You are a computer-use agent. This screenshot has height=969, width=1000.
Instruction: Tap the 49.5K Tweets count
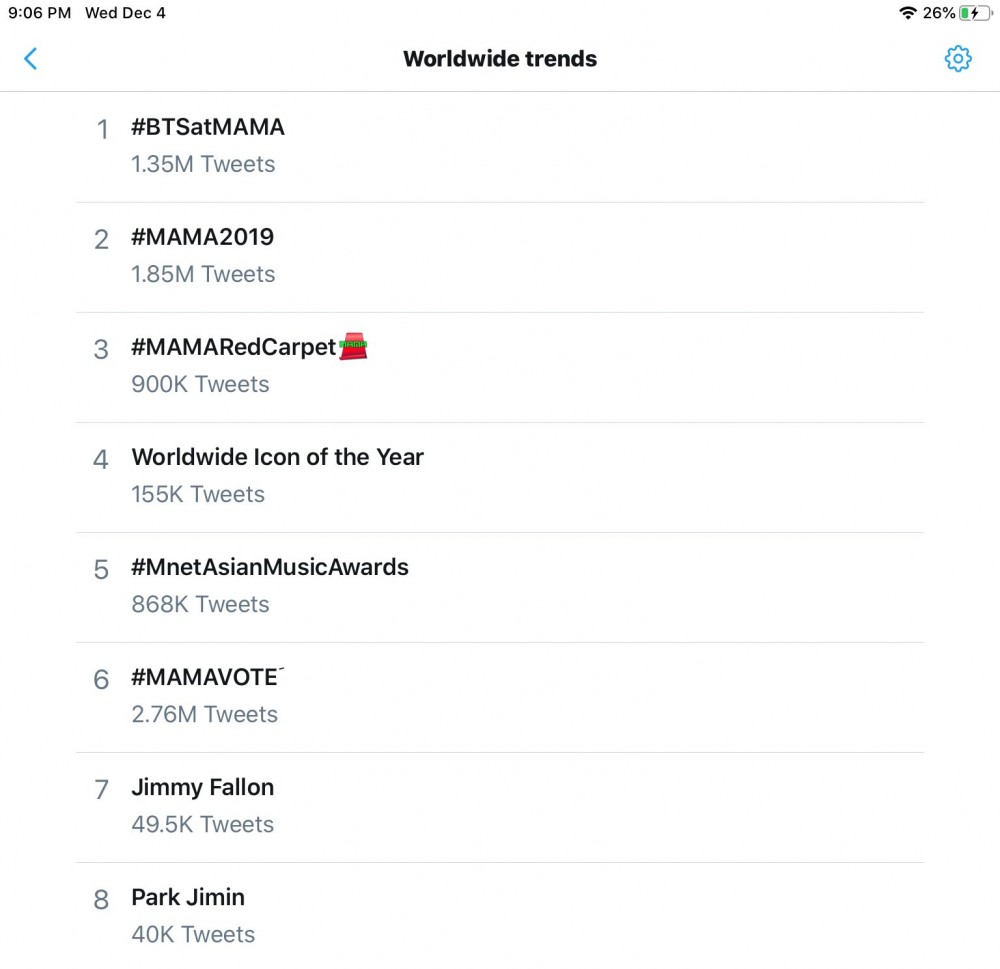click(202, 824)
